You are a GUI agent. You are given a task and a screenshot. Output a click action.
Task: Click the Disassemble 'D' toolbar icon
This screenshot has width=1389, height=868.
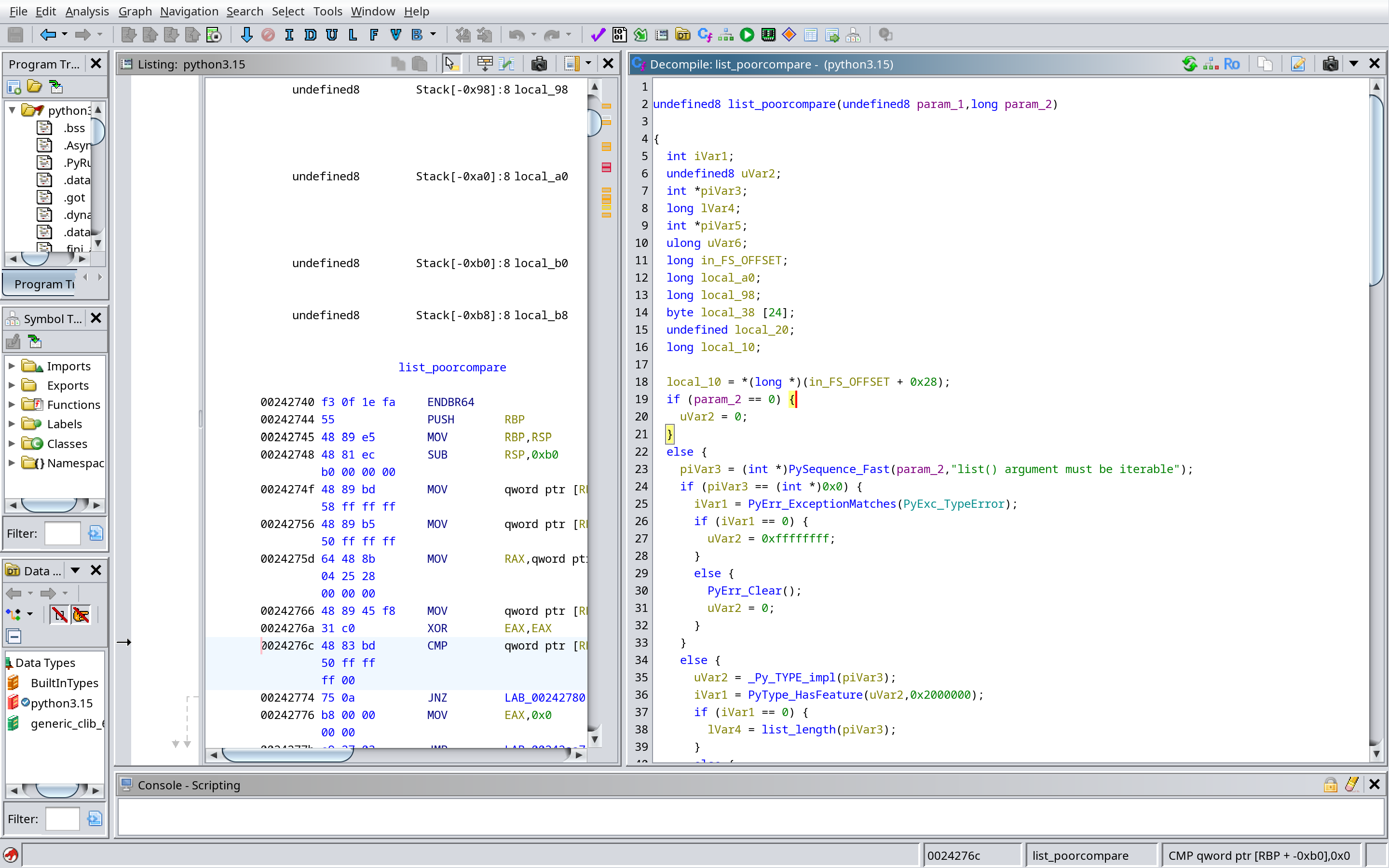311,35
